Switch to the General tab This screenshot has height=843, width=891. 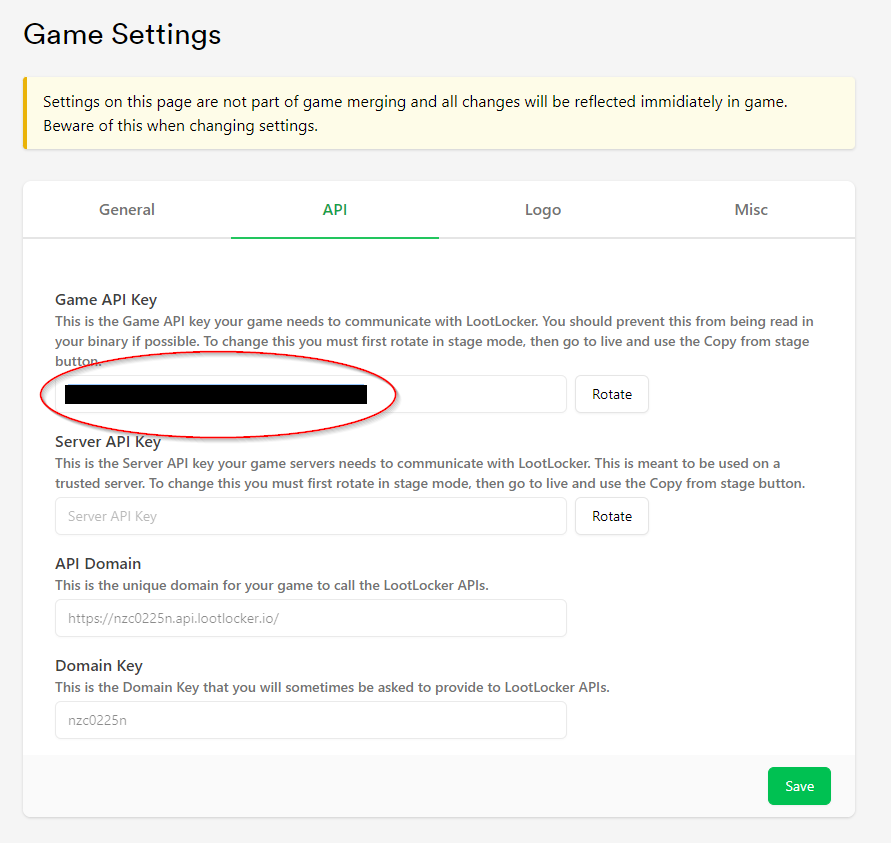(x=127, y=210)
